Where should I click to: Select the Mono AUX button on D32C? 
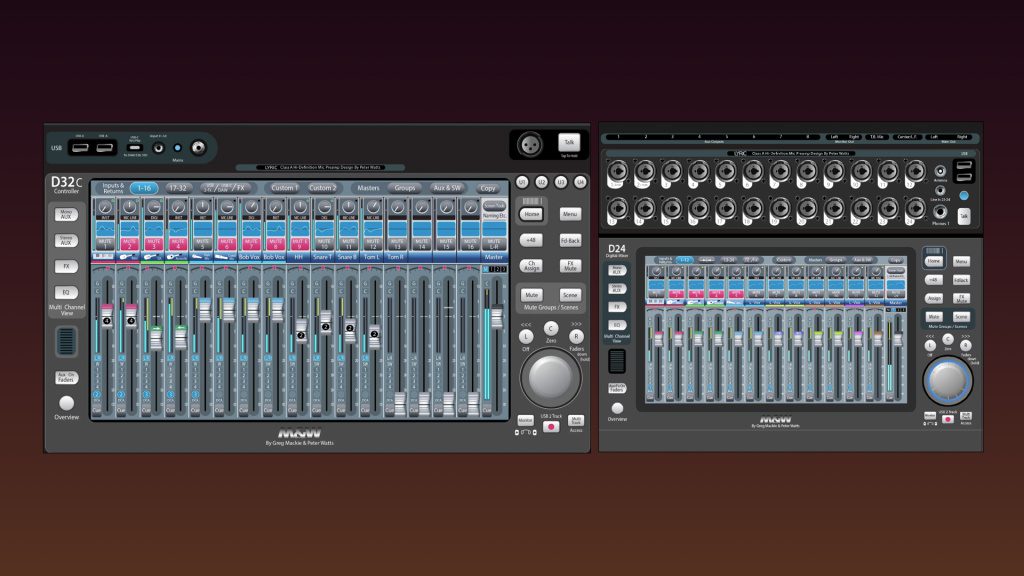pos(66,215)
